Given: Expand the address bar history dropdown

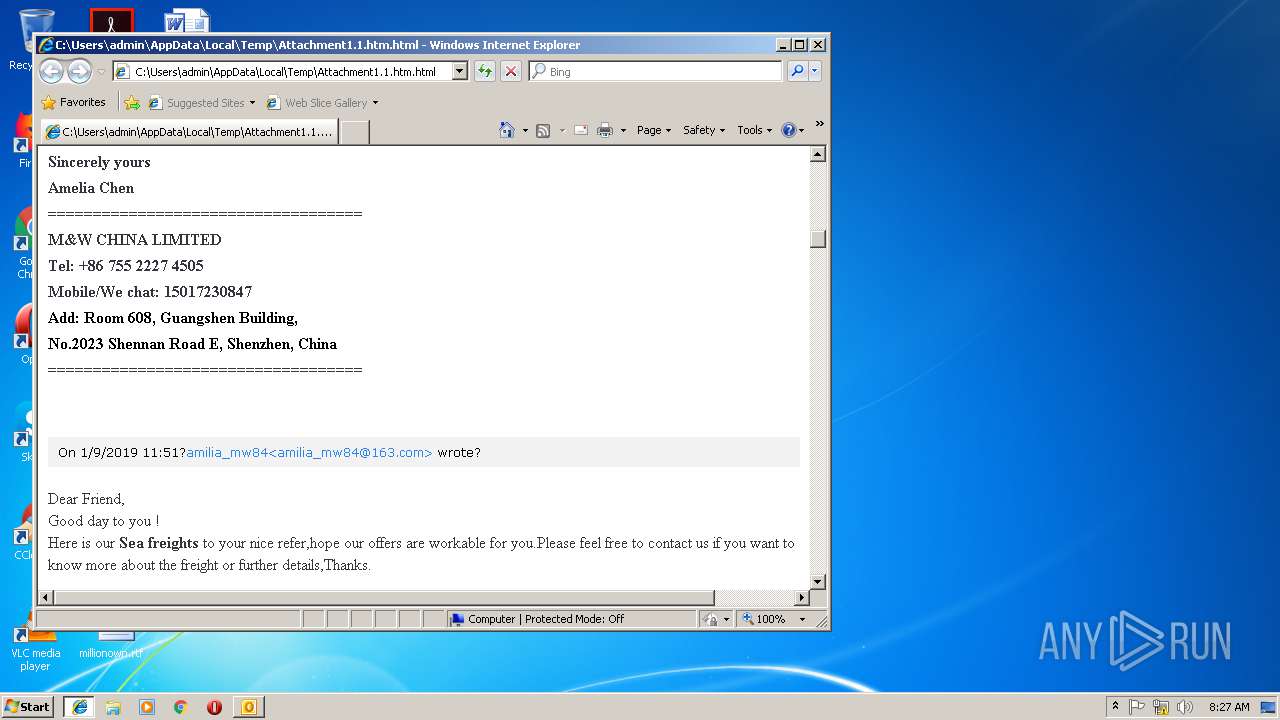Looking at the screenshot, I should pyautogui.click(x=459, y=71).
